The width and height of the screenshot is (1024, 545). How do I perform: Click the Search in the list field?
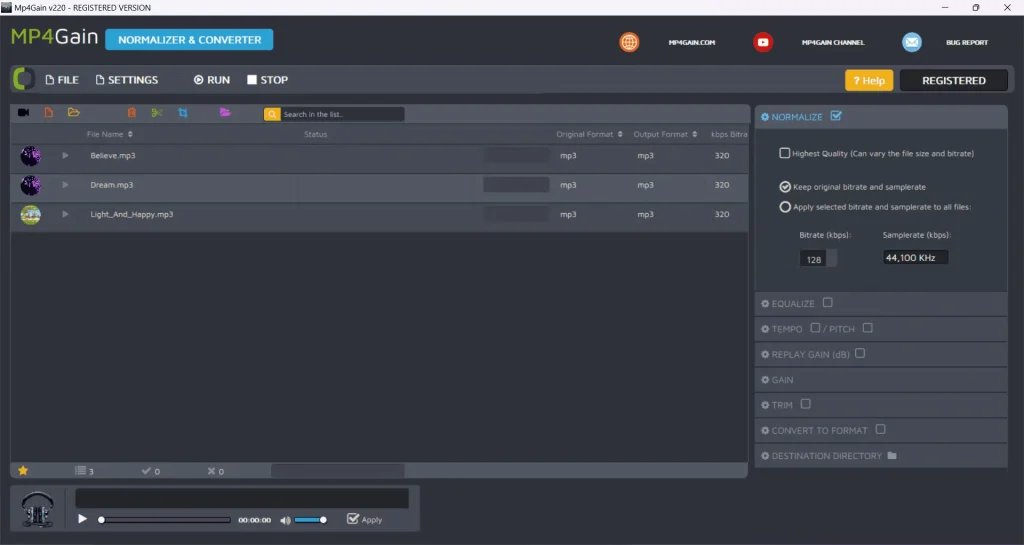click(342, 114)
